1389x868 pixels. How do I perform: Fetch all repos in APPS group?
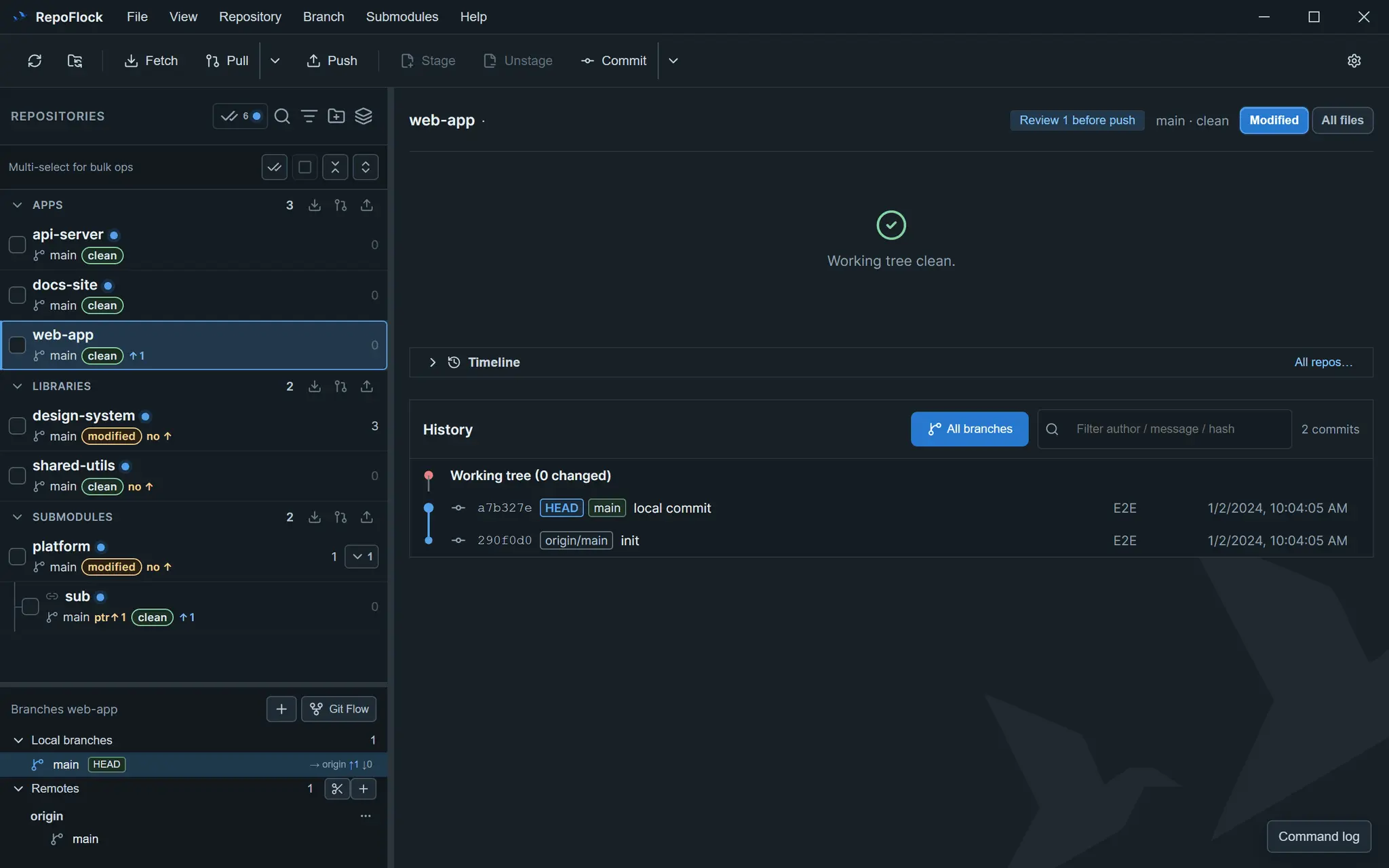[x=315, y=205]
